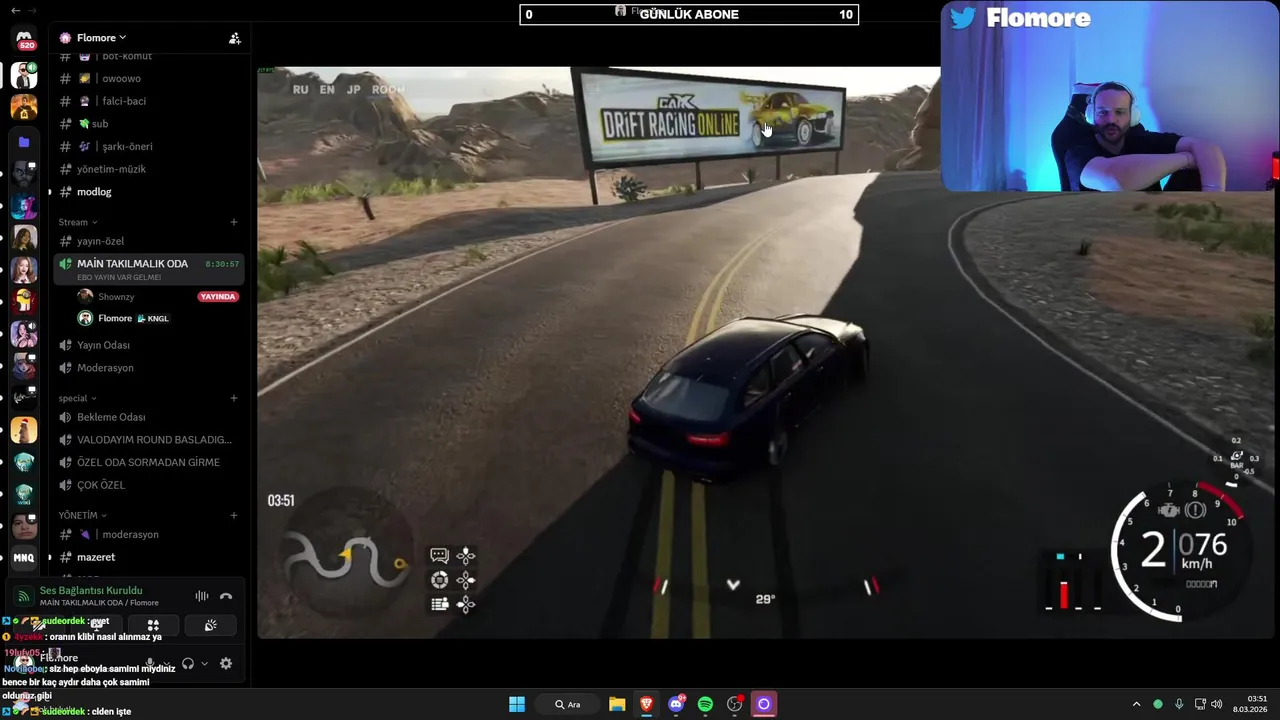Show hidden tray icons chevron
This screenshot has width=1280, height=720.
tap(1136, 704)
